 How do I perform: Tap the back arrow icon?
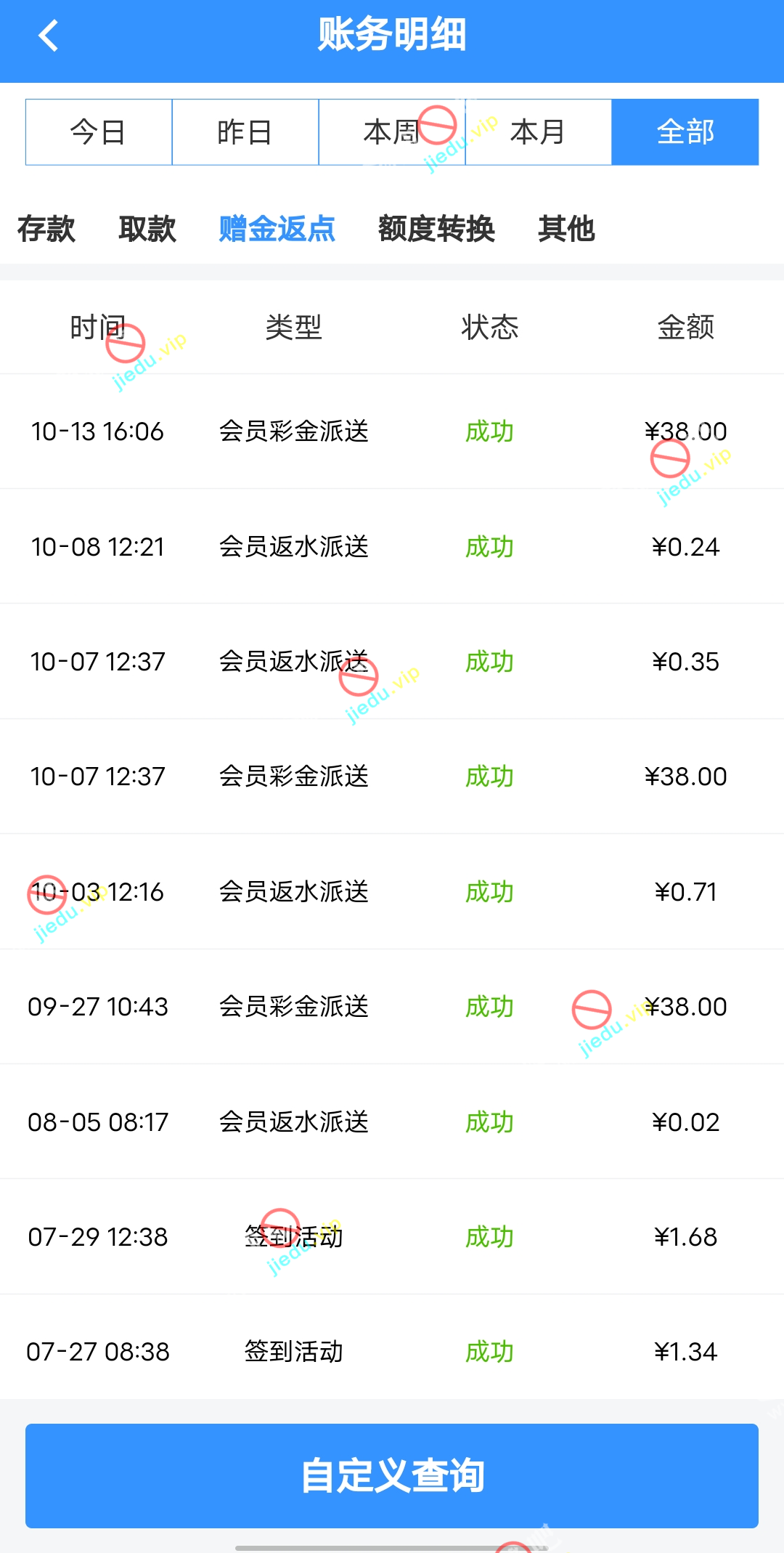coord(49,36)
